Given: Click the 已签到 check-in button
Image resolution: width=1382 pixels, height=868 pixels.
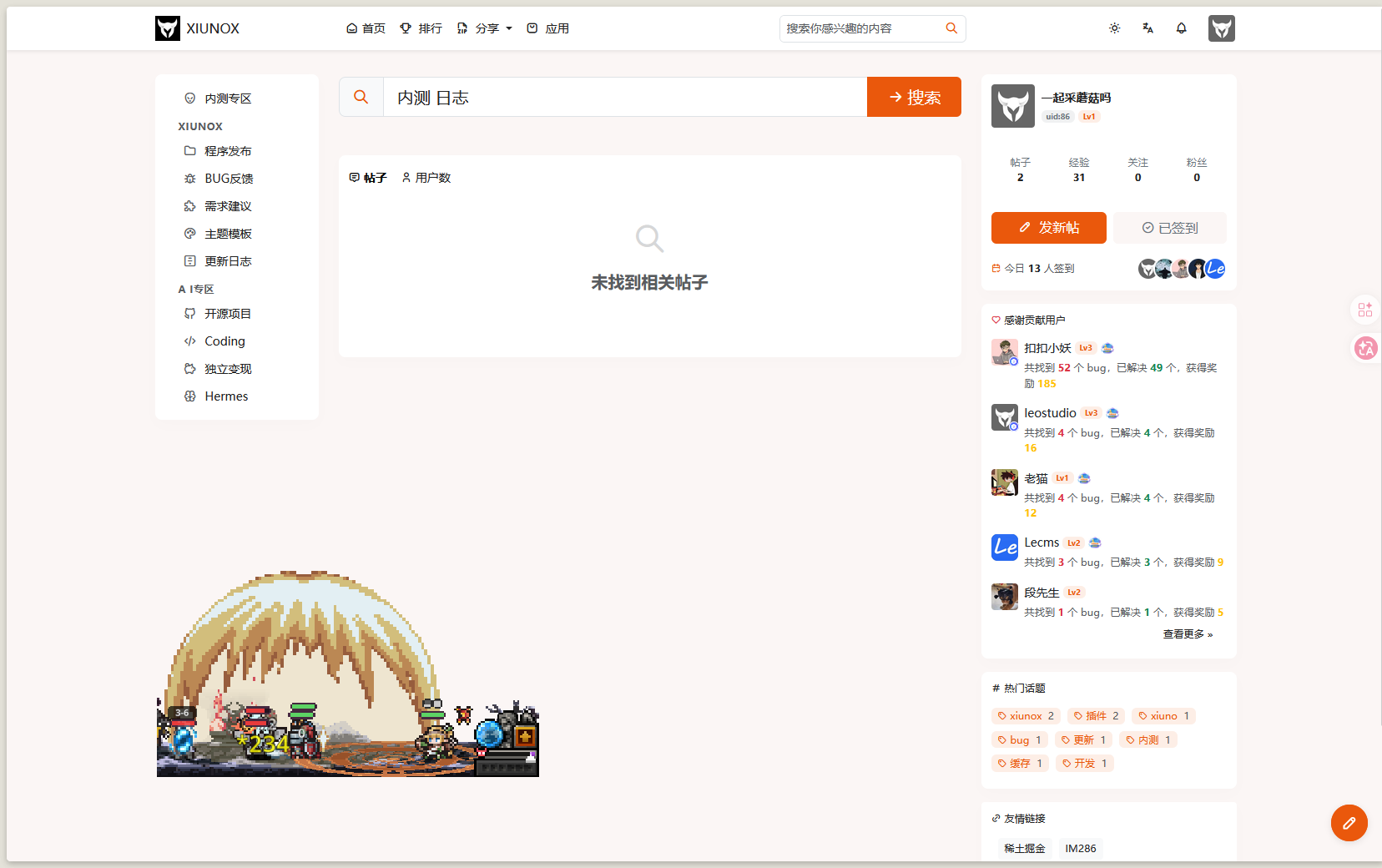Looking at the screenshot, I should (x=1170, y=228).
